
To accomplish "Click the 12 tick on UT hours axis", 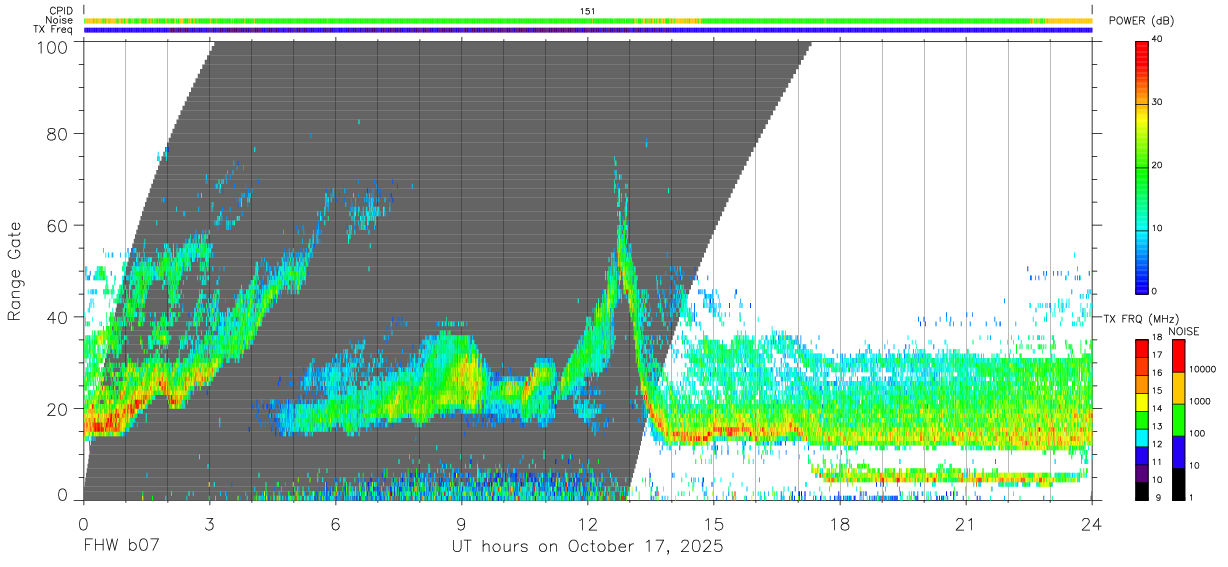I will 587,524.
